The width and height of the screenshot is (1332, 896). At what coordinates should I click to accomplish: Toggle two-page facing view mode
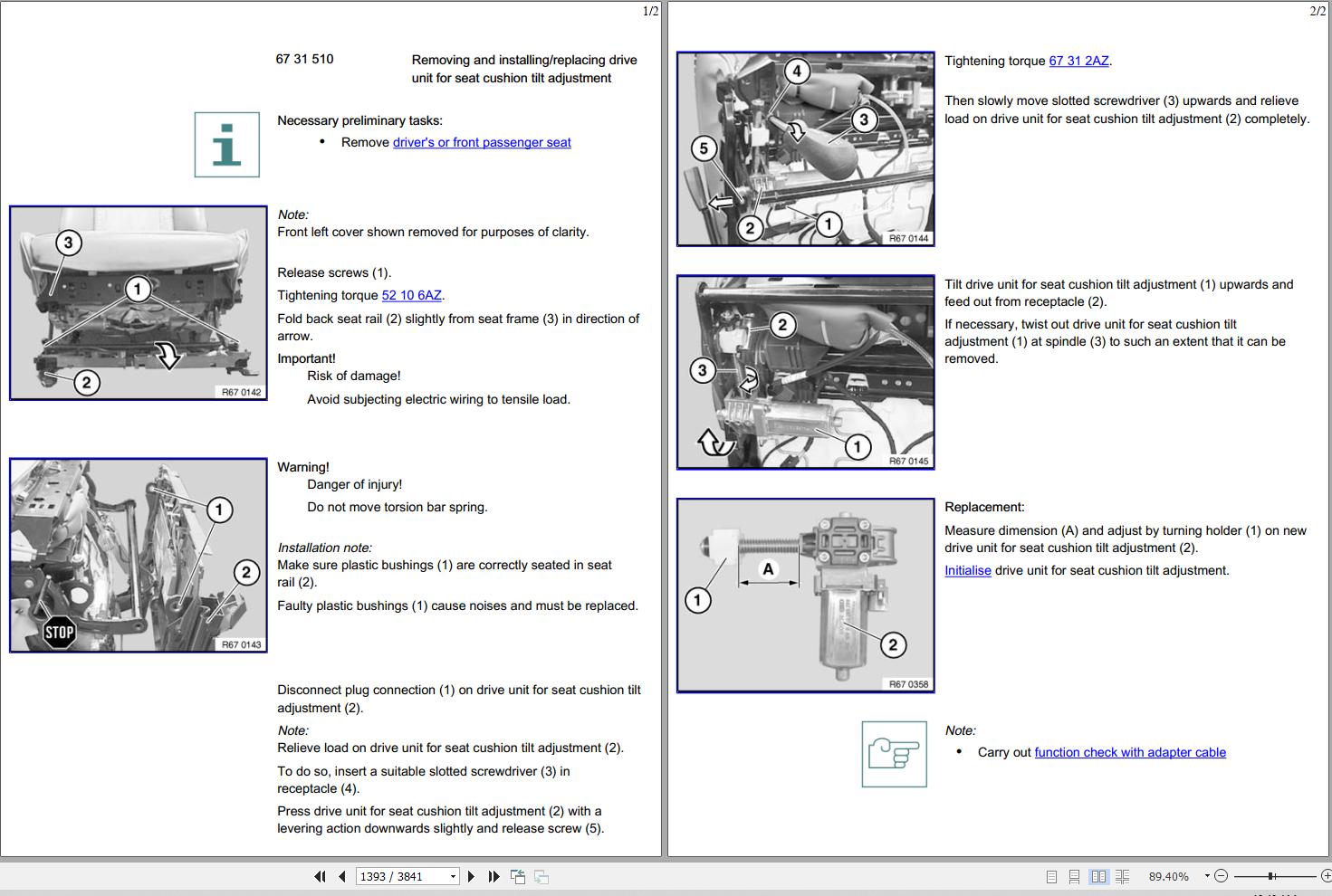(x=1098, y=876)
